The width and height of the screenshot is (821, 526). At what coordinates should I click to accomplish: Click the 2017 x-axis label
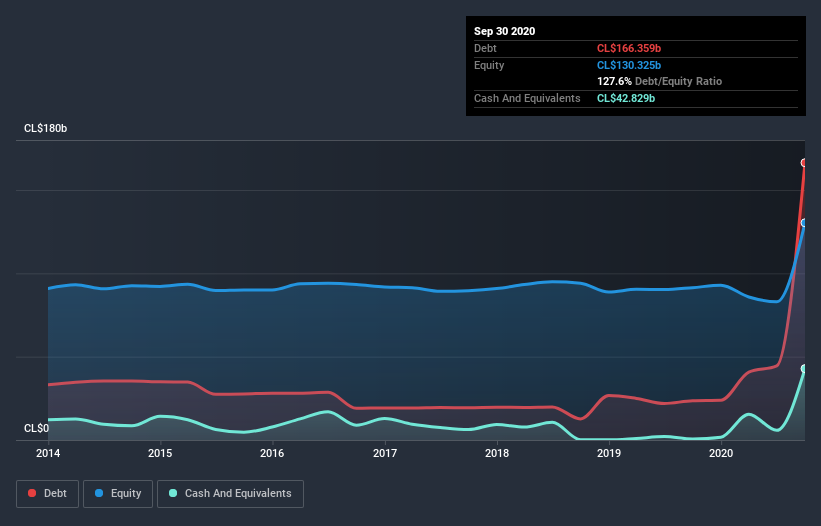[385, 453]
